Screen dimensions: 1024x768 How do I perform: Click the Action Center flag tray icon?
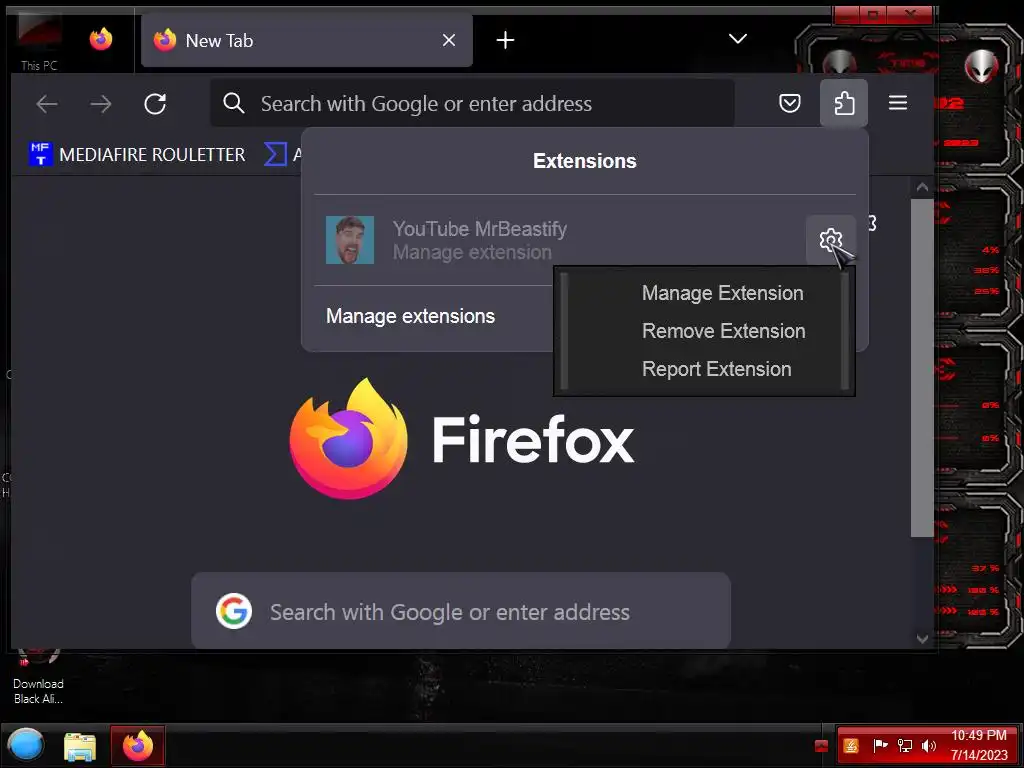pos(880,746)
